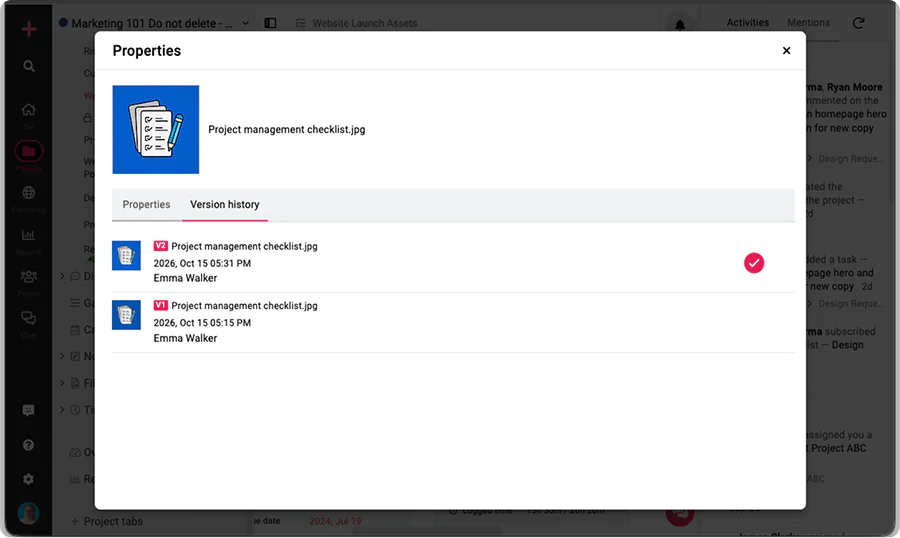The width and height of the screenshot is (900, 538).
Task: Open V2 Project management checklist.jpg file name
Action: tap(245, 246)
